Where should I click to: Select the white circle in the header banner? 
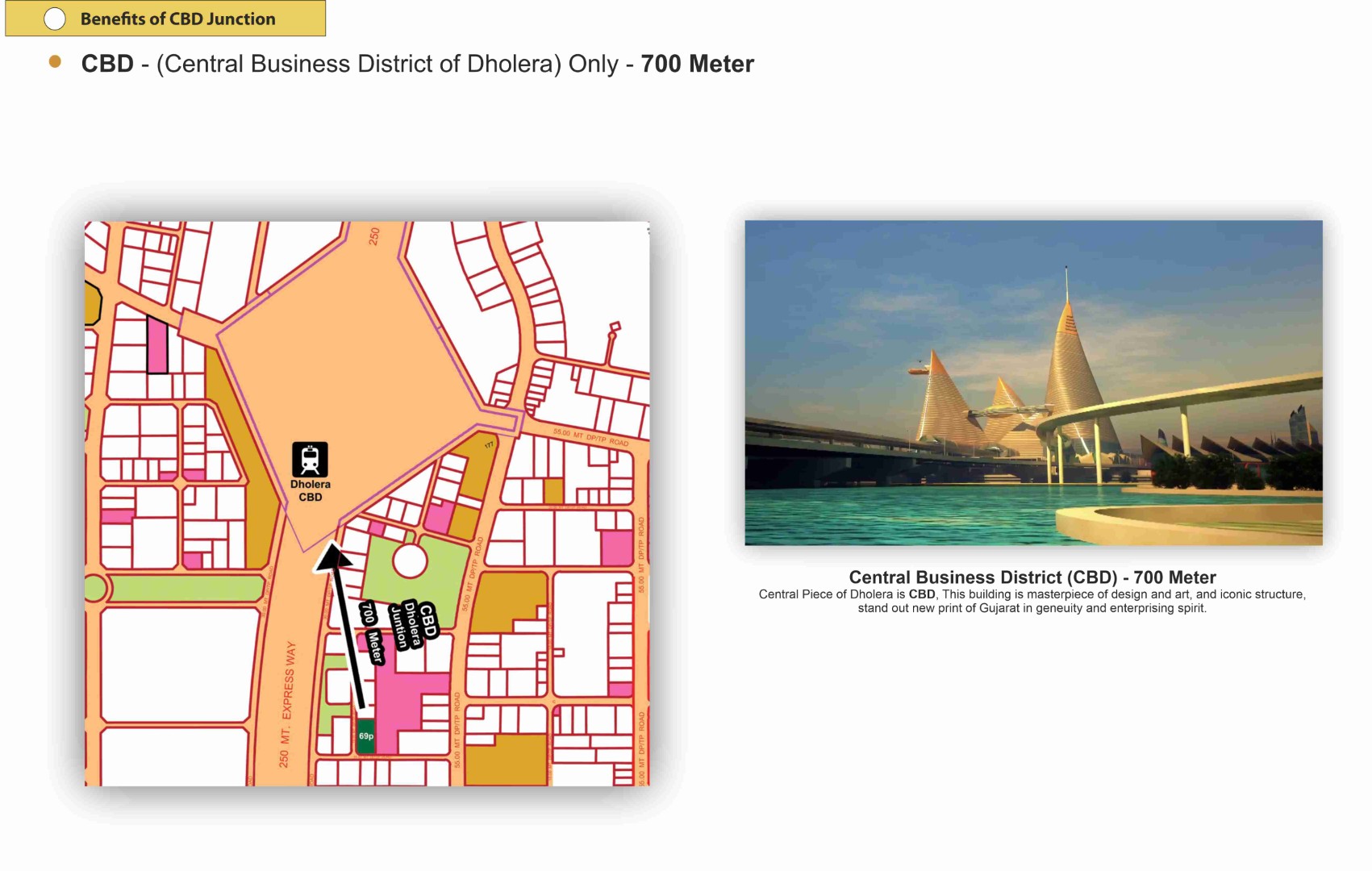click(55, 19)
